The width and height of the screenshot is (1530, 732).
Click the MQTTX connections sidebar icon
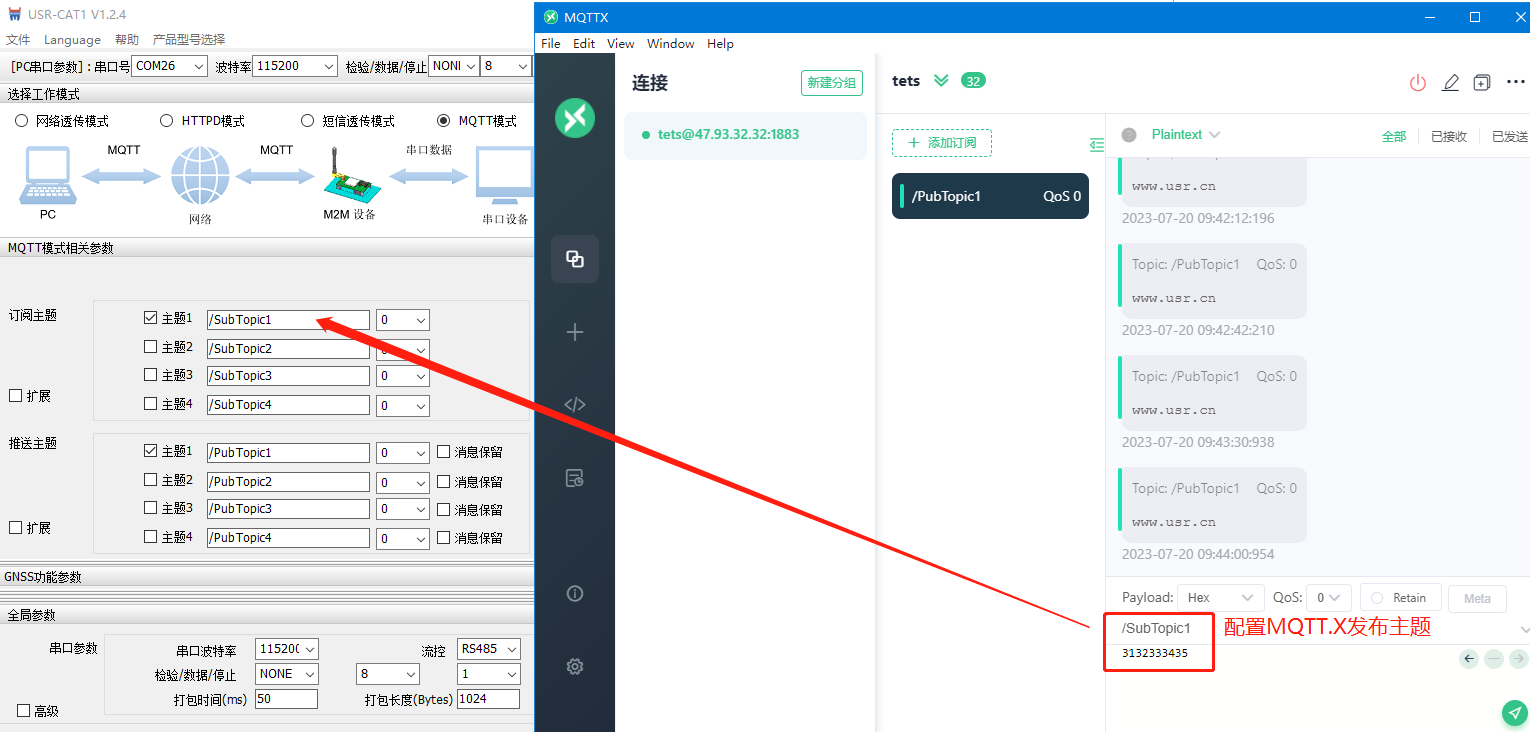pyautogui.click(x=575, y=259)
